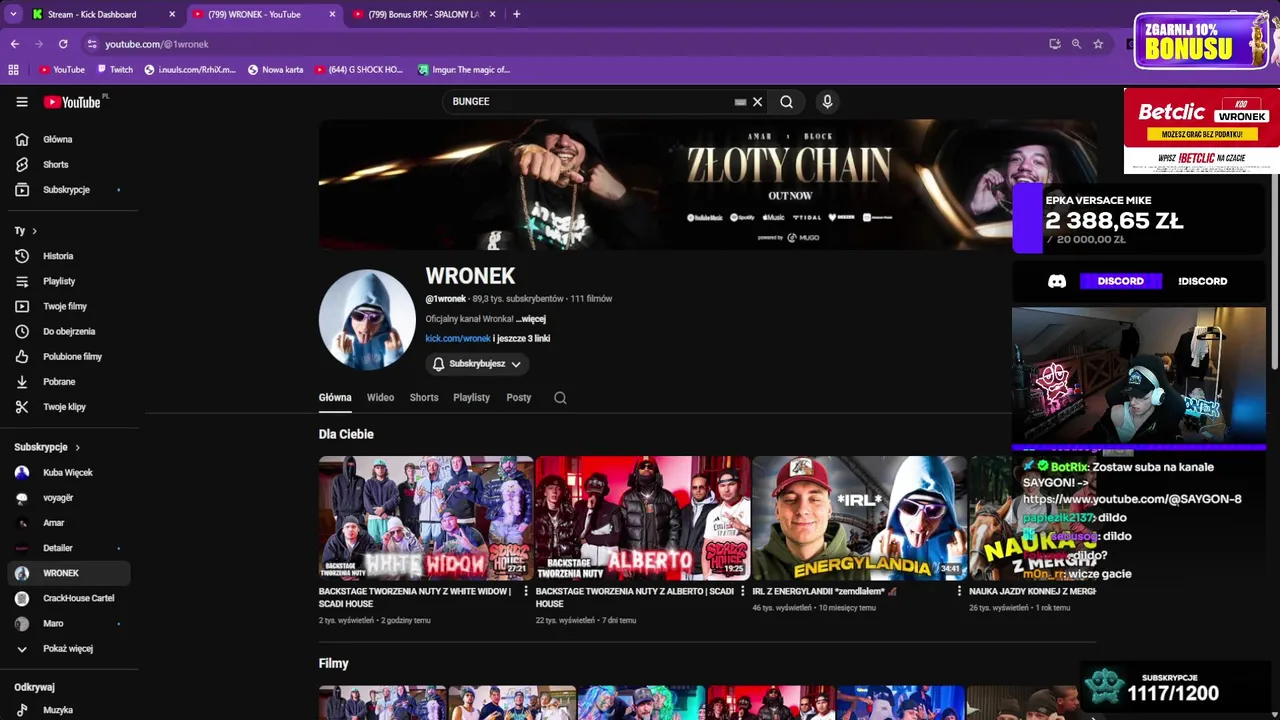Click the YouTube logo
The width and height of the screenshot is (1280, 720).
pyautogui.click(x=72, y=102)
